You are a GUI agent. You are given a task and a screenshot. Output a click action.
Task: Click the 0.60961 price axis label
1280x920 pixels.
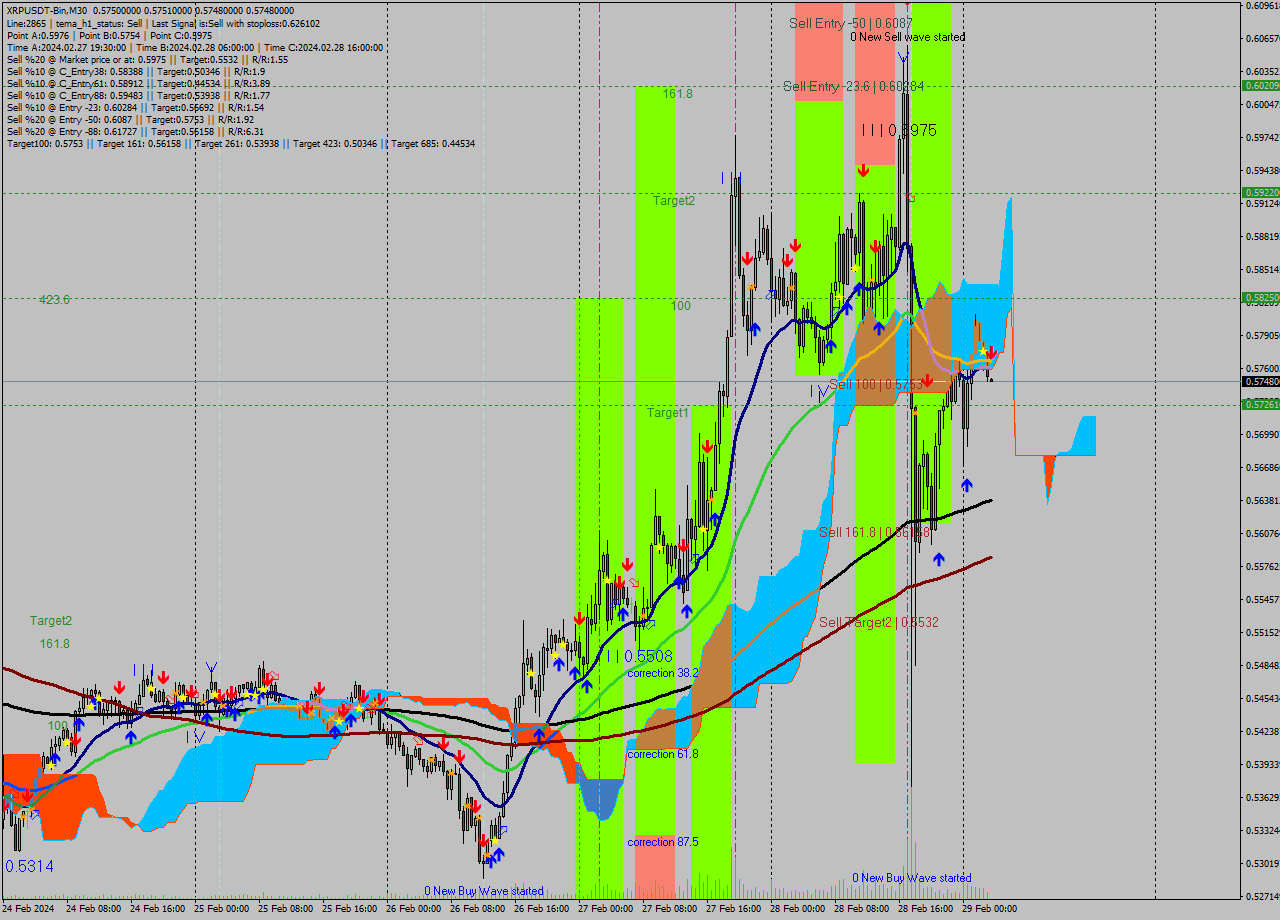tap(1262, 6)
